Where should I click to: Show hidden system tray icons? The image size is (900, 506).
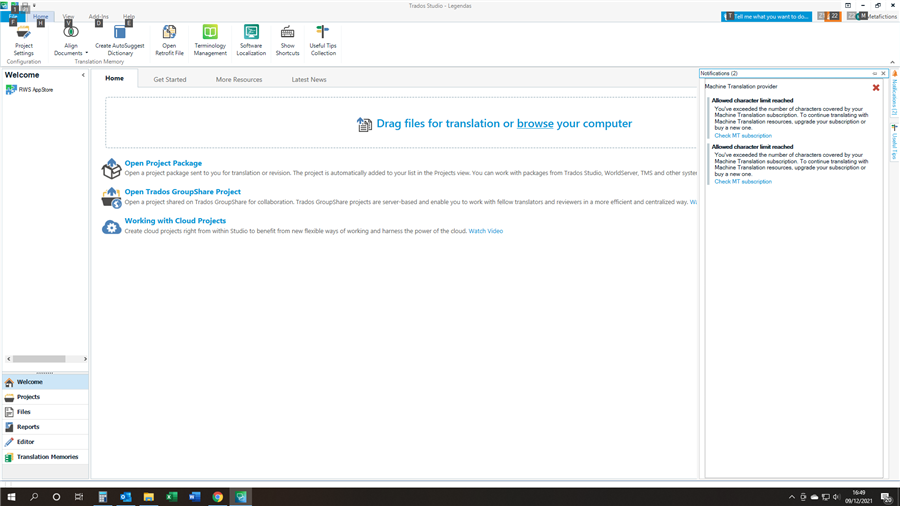792,497
